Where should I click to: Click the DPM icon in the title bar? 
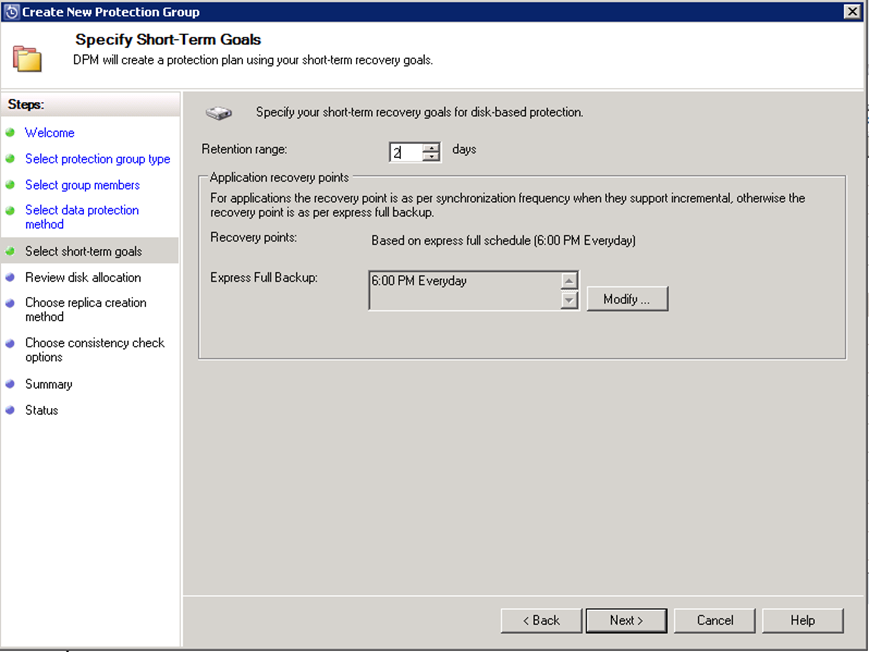pyautogui.click(x=11, y=12)
